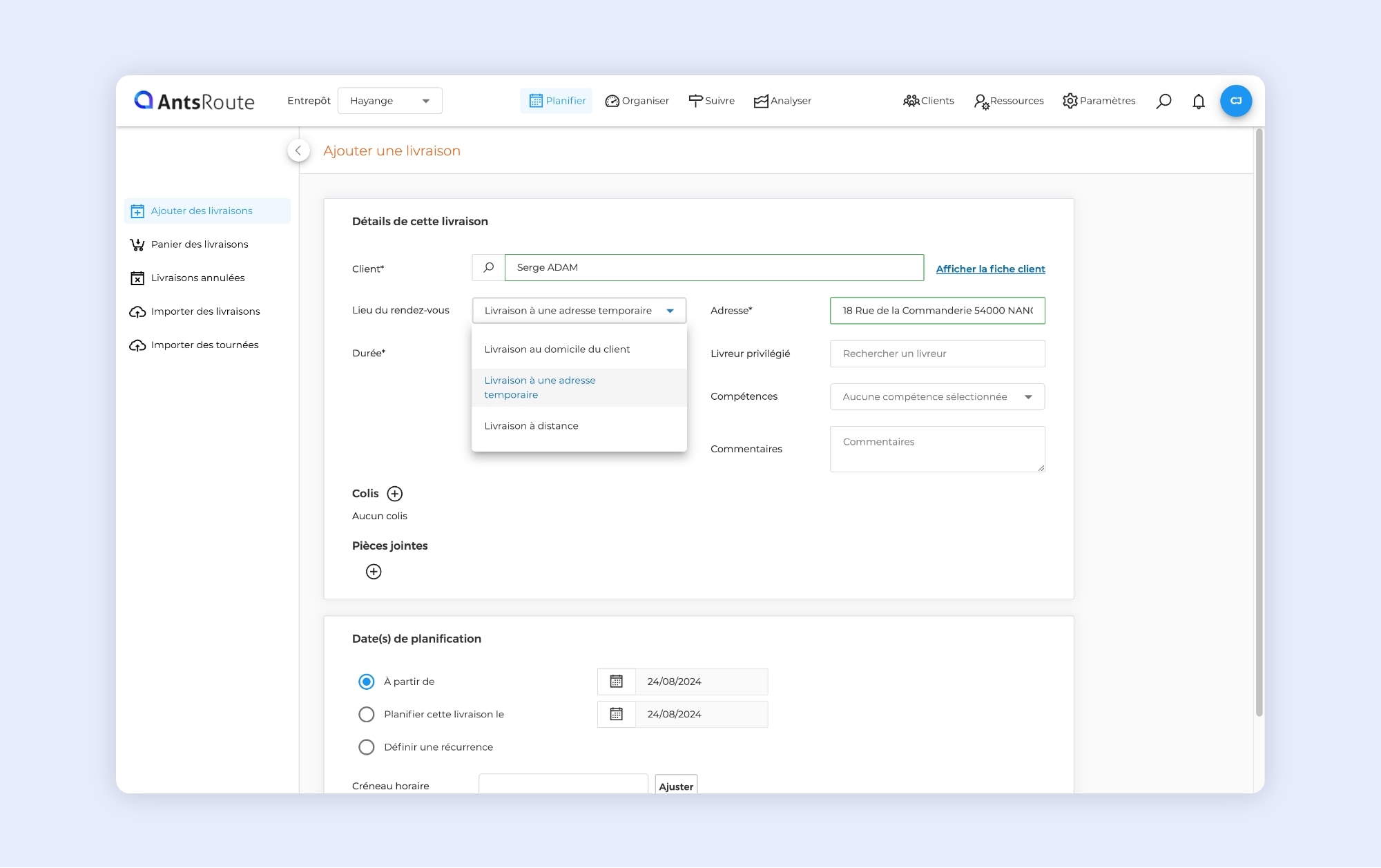Add attachment under Pièces jointes
Image resolution: width=1381 pixels, height=868 pixels.
(x=374, y=572)
